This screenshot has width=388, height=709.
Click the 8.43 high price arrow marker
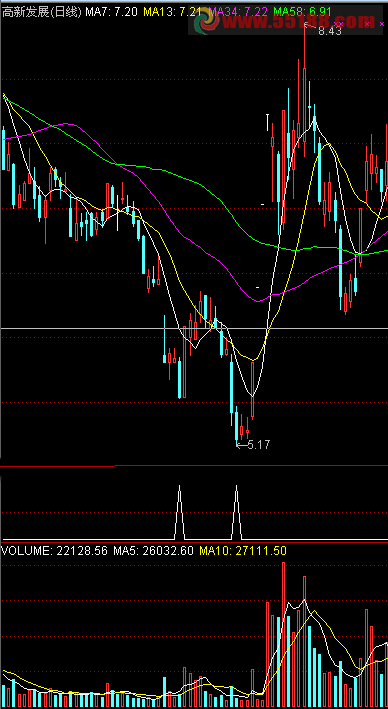pos(323,31)
